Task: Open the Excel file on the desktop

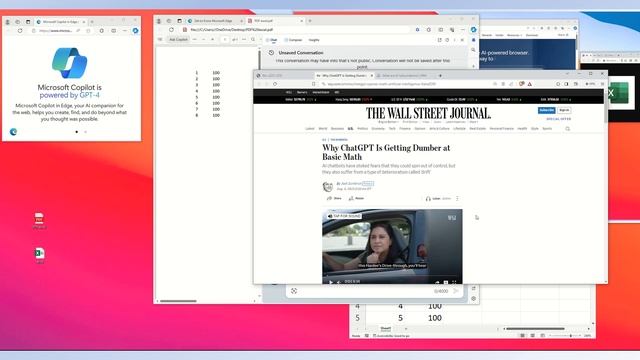Action: (40, 256)
